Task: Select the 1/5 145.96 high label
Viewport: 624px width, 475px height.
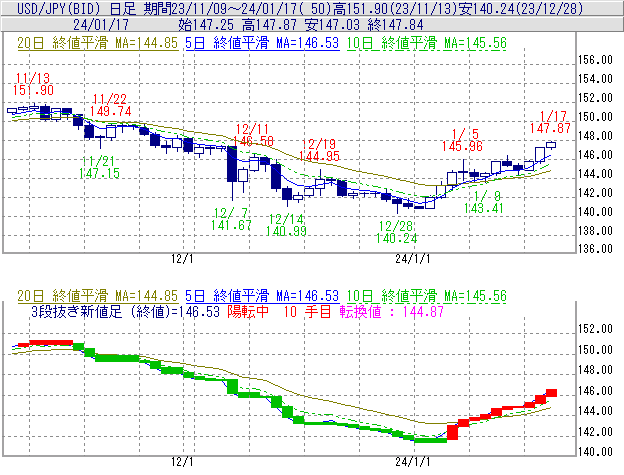Action: (x=462, y=140)
